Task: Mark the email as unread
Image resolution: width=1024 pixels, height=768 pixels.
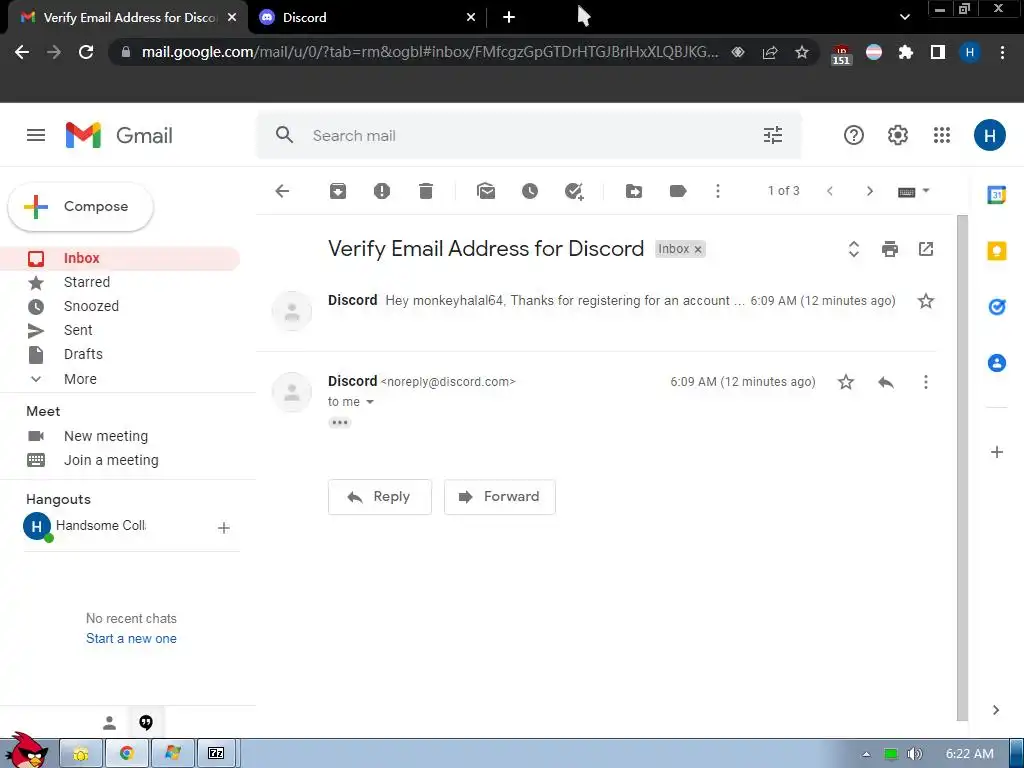Action: (x=486, y=191)
